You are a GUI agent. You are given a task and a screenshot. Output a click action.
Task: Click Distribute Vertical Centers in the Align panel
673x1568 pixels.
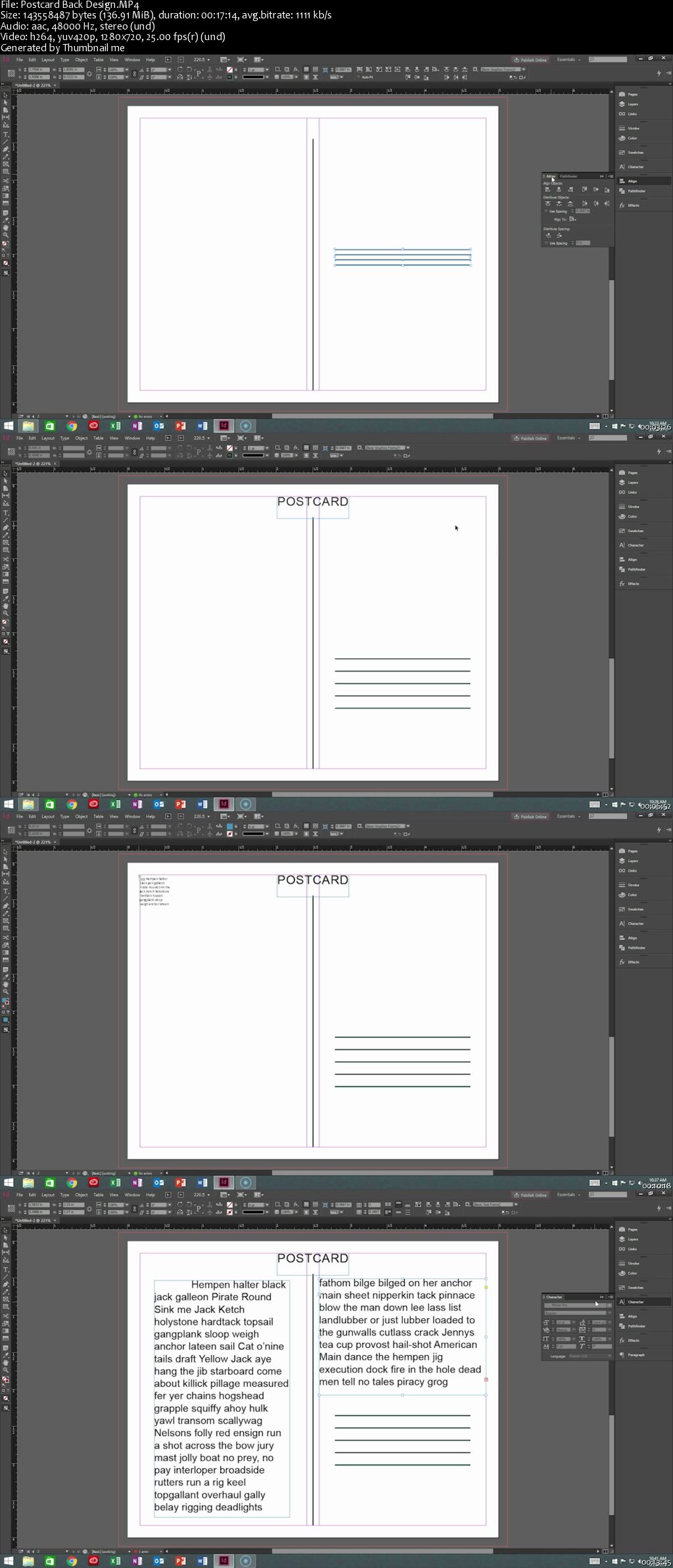coord(559,204)
